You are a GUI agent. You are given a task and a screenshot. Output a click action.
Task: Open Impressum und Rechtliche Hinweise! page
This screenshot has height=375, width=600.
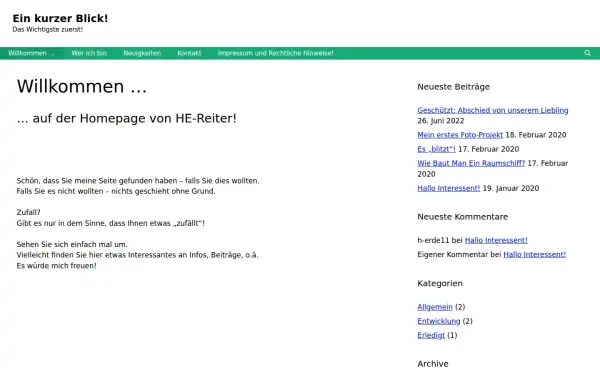coord(276,53)
